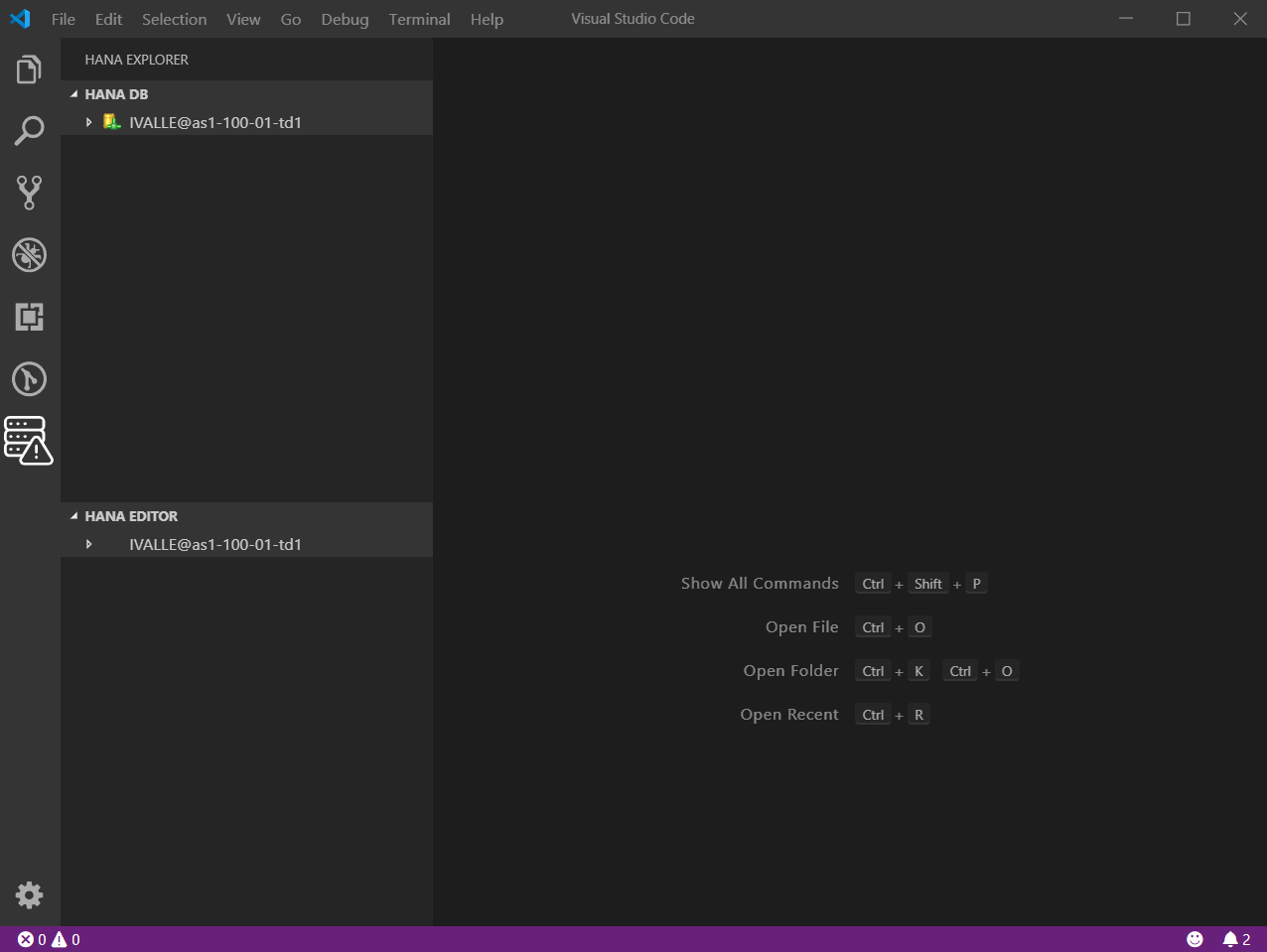Click the Open Folder text
This screenshot has height=952, width=1267.
(x=791, y=671)
